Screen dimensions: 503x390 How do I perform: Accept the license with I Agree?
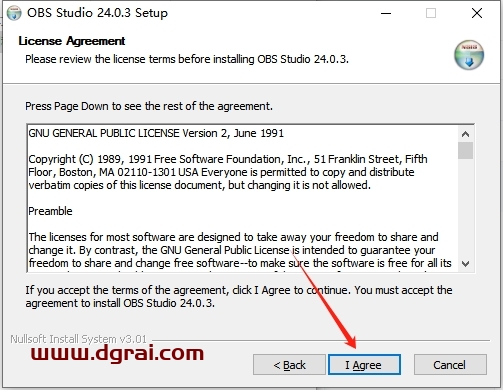coord(364,365)
